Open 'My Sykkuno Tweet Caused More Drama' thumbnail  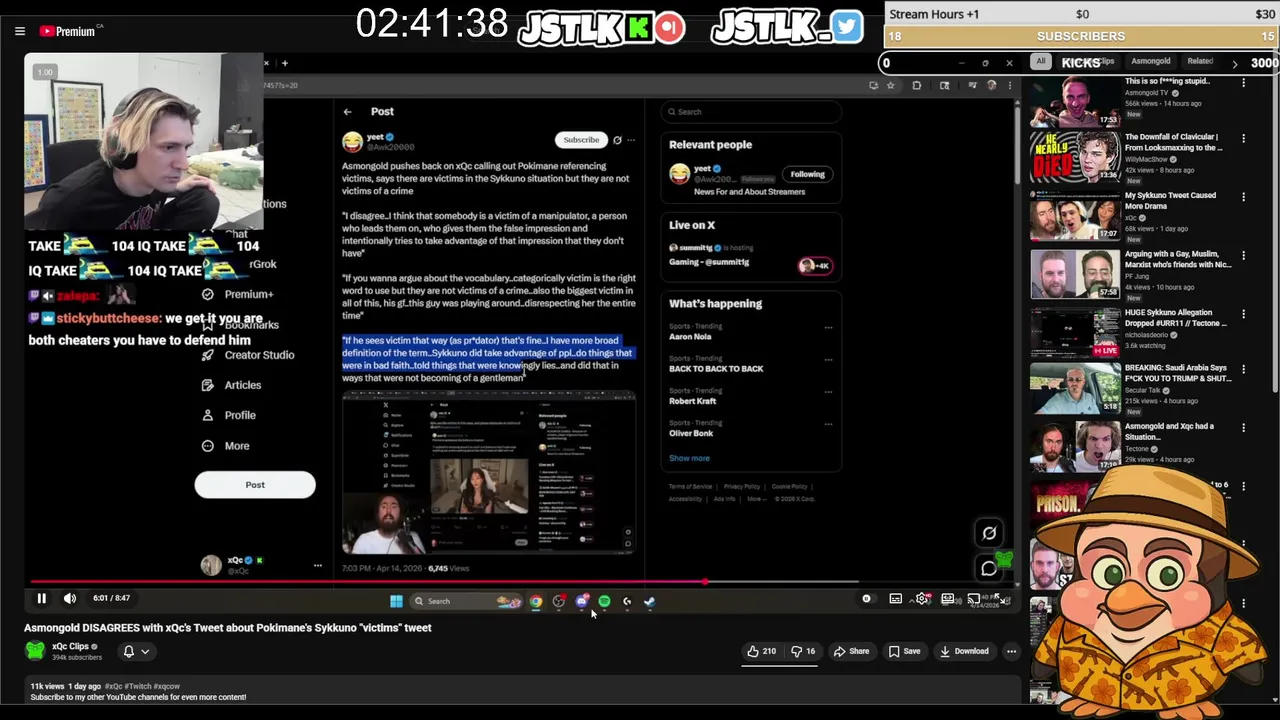pos(1075,218)
